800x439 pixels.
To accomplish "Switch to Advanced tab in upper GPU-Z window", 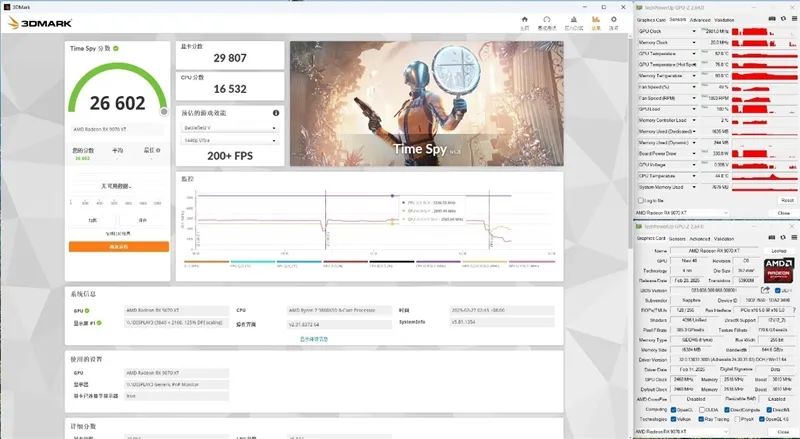I will coord(699,20).
